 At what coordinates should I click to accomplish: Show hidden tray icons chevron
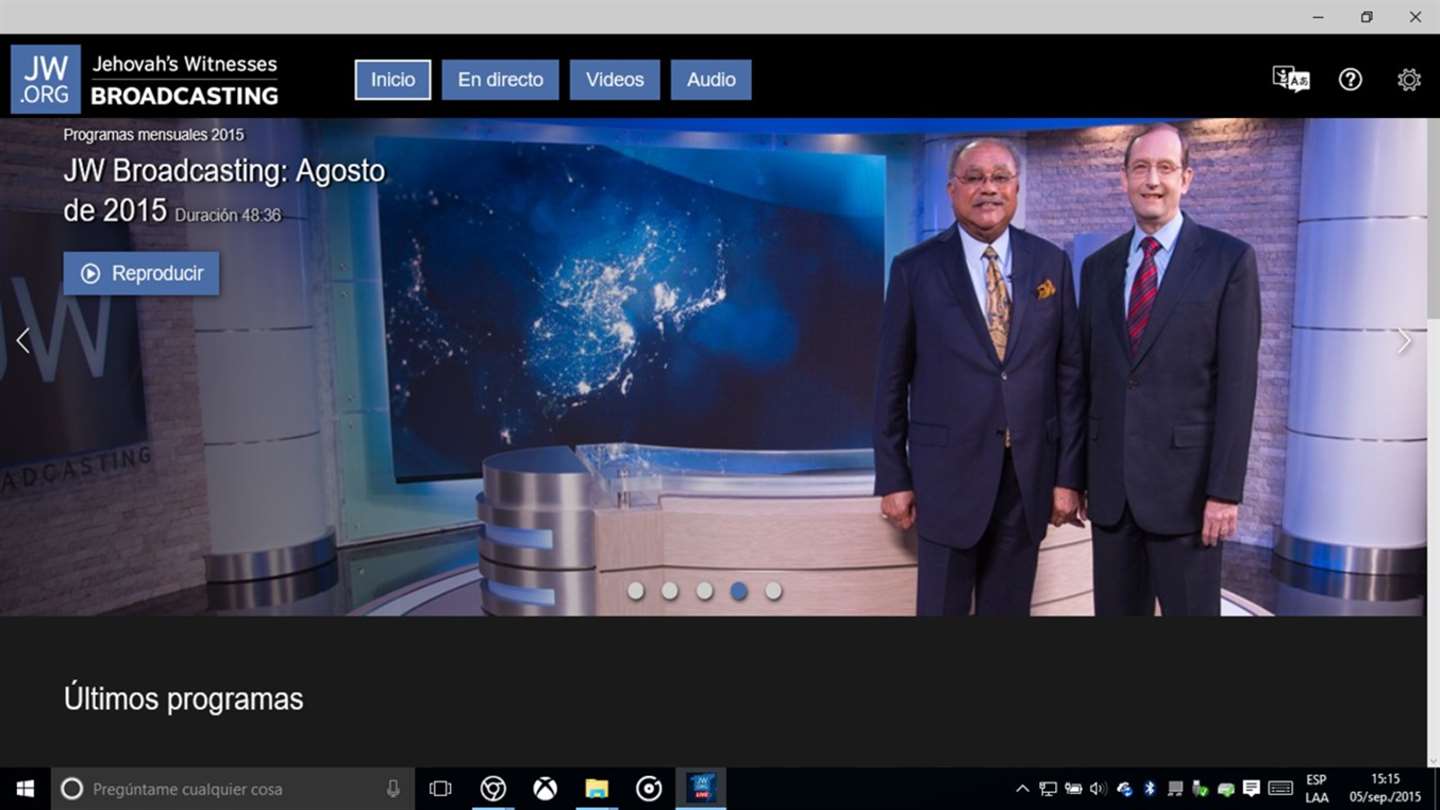(1023, 789)
